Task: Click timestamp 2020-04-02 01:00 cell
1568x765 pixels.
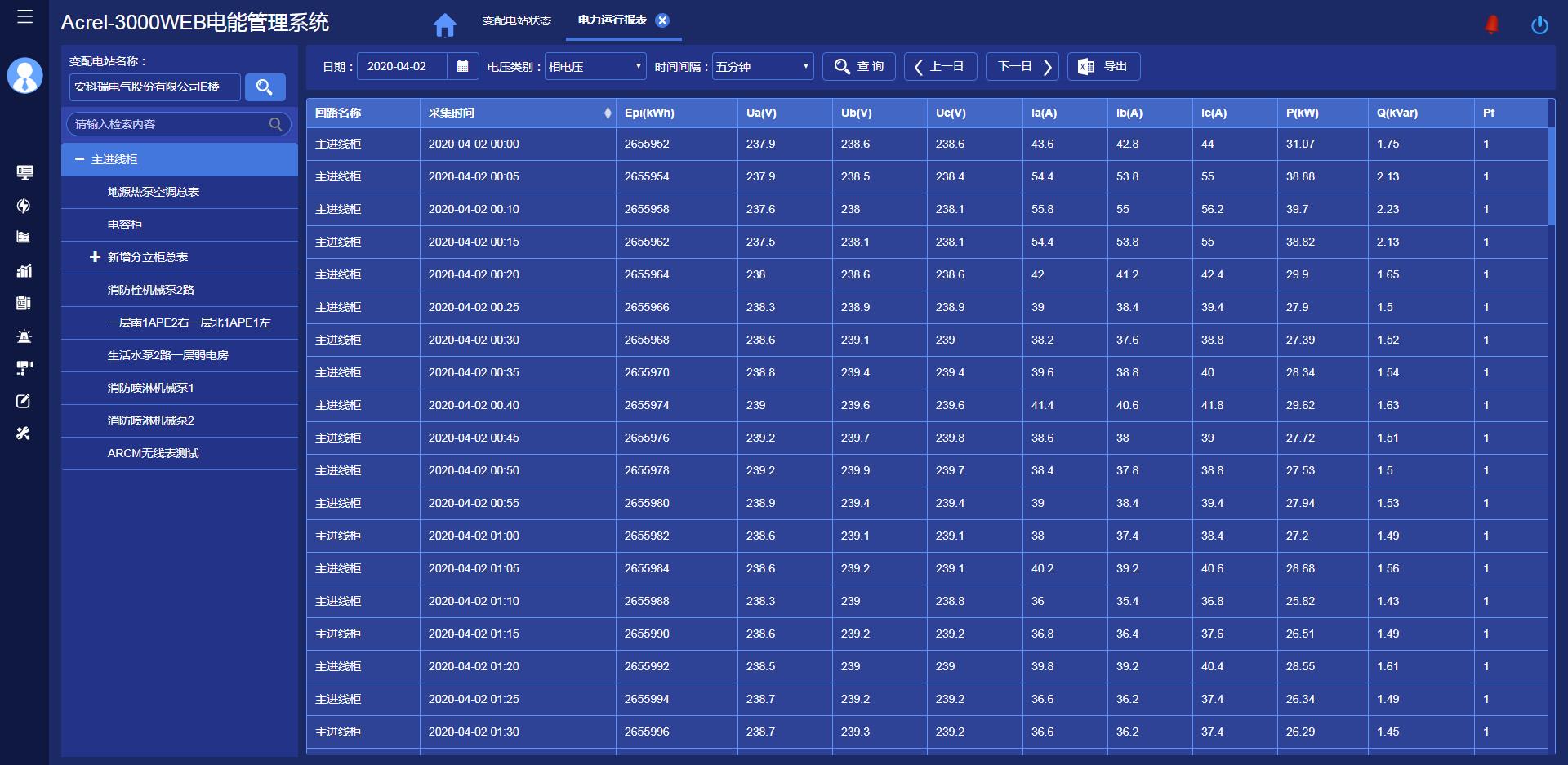Action: click(x=474, y=536)
